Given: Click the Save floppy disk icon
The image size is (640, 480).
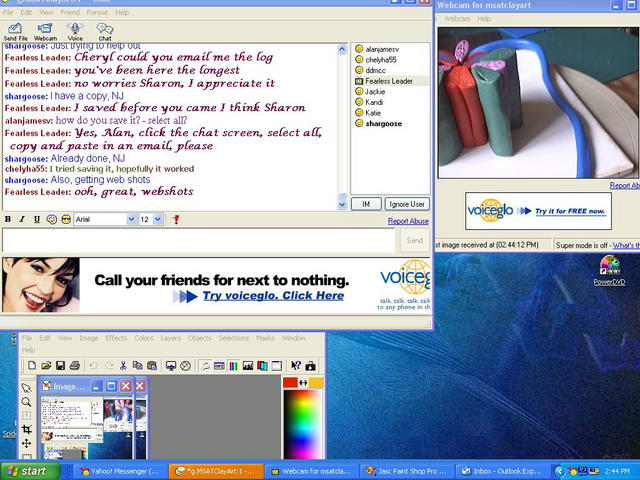Looking at the screenshot, I should [x=60, y=366].
